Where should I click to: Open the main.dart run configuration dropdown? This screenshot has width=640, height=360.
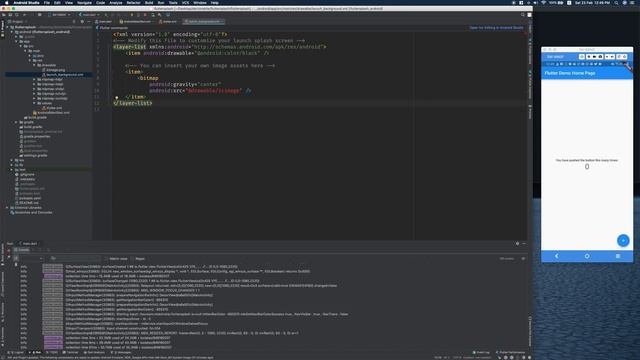(89, 15)
